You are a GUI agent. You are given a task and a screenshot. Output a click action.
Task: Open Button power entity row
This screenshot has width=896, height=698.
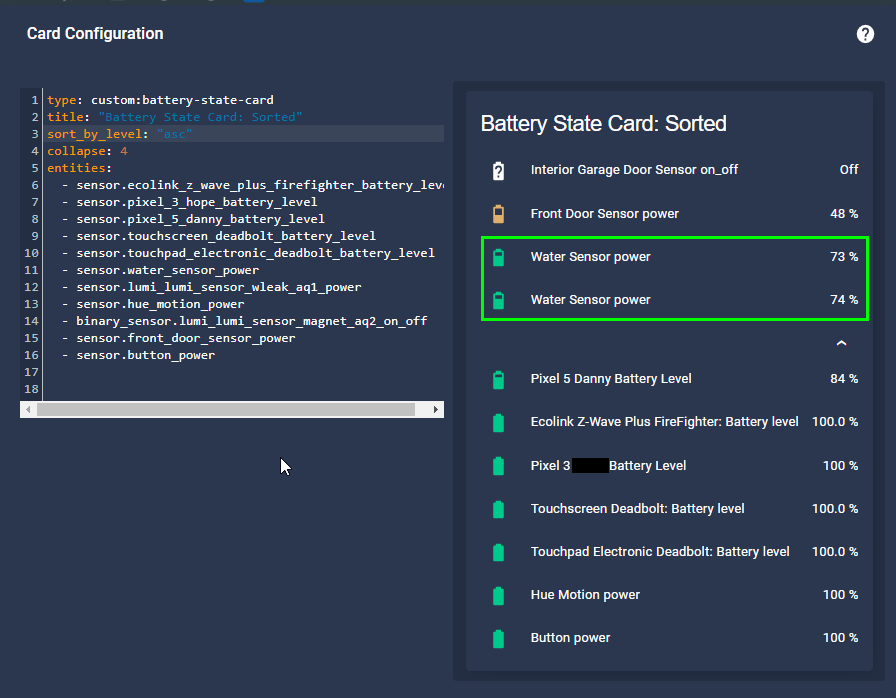(669, 638)
